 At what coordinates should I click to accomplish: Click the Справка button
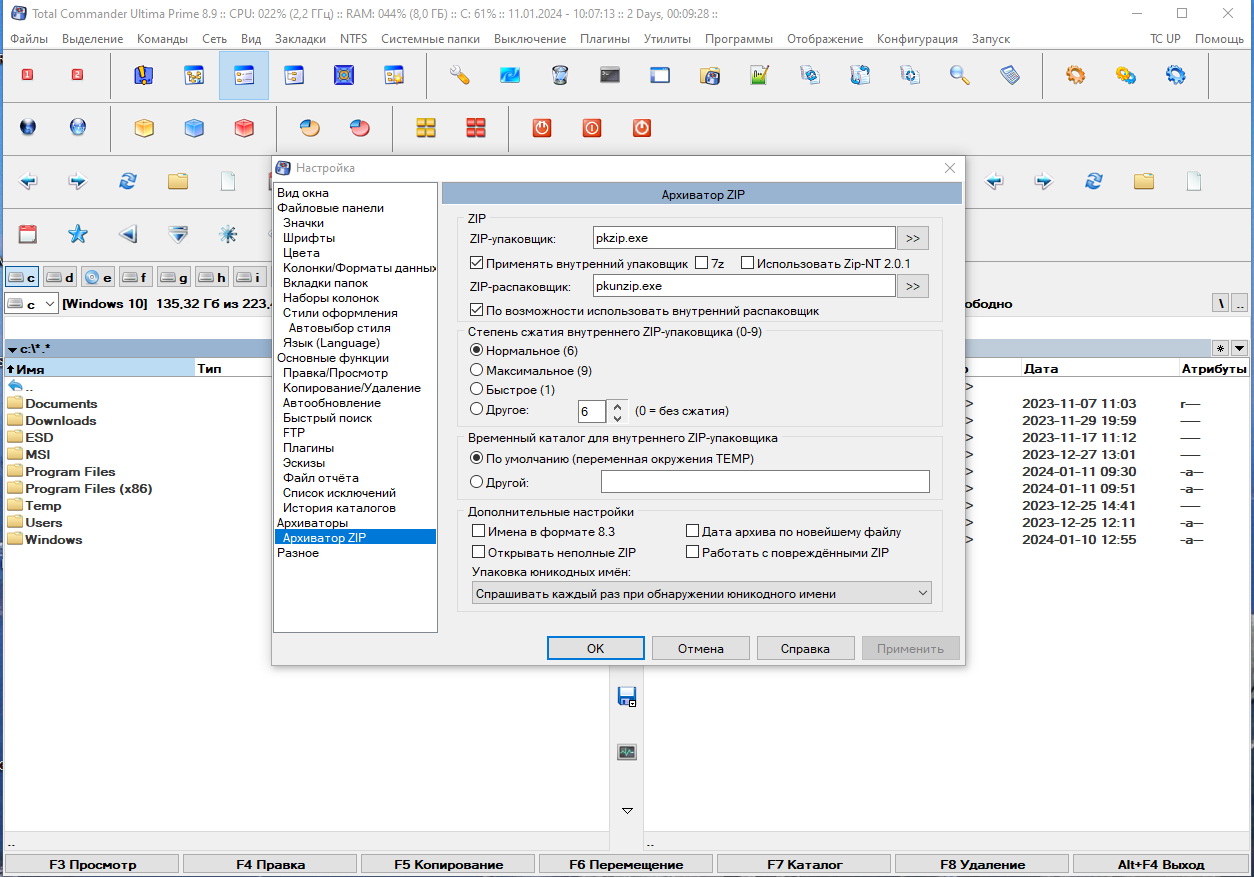[x=805, y=648]
